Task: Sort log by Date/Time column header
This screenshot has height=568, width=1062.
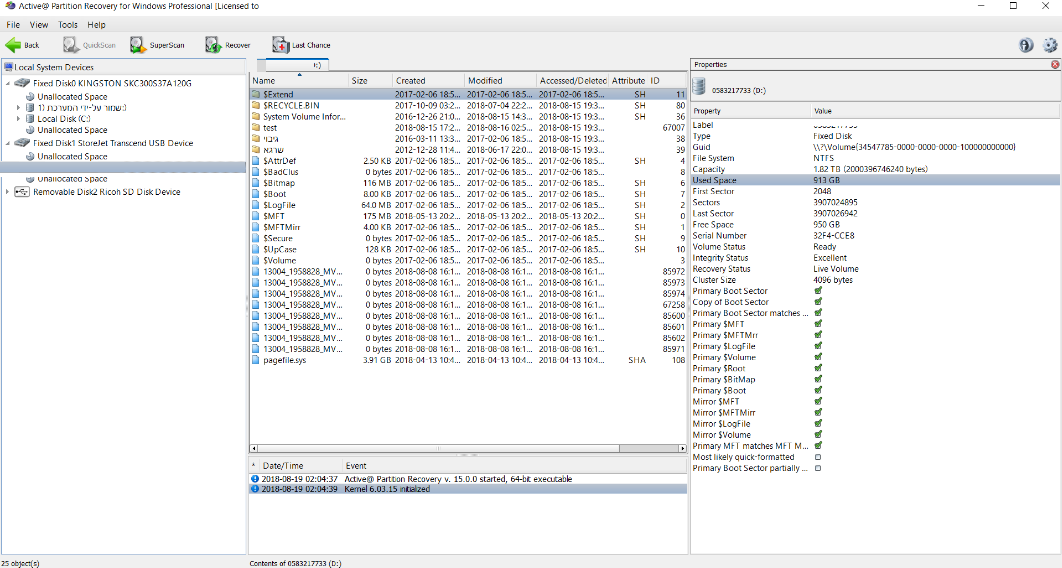Action: point(301,466)
